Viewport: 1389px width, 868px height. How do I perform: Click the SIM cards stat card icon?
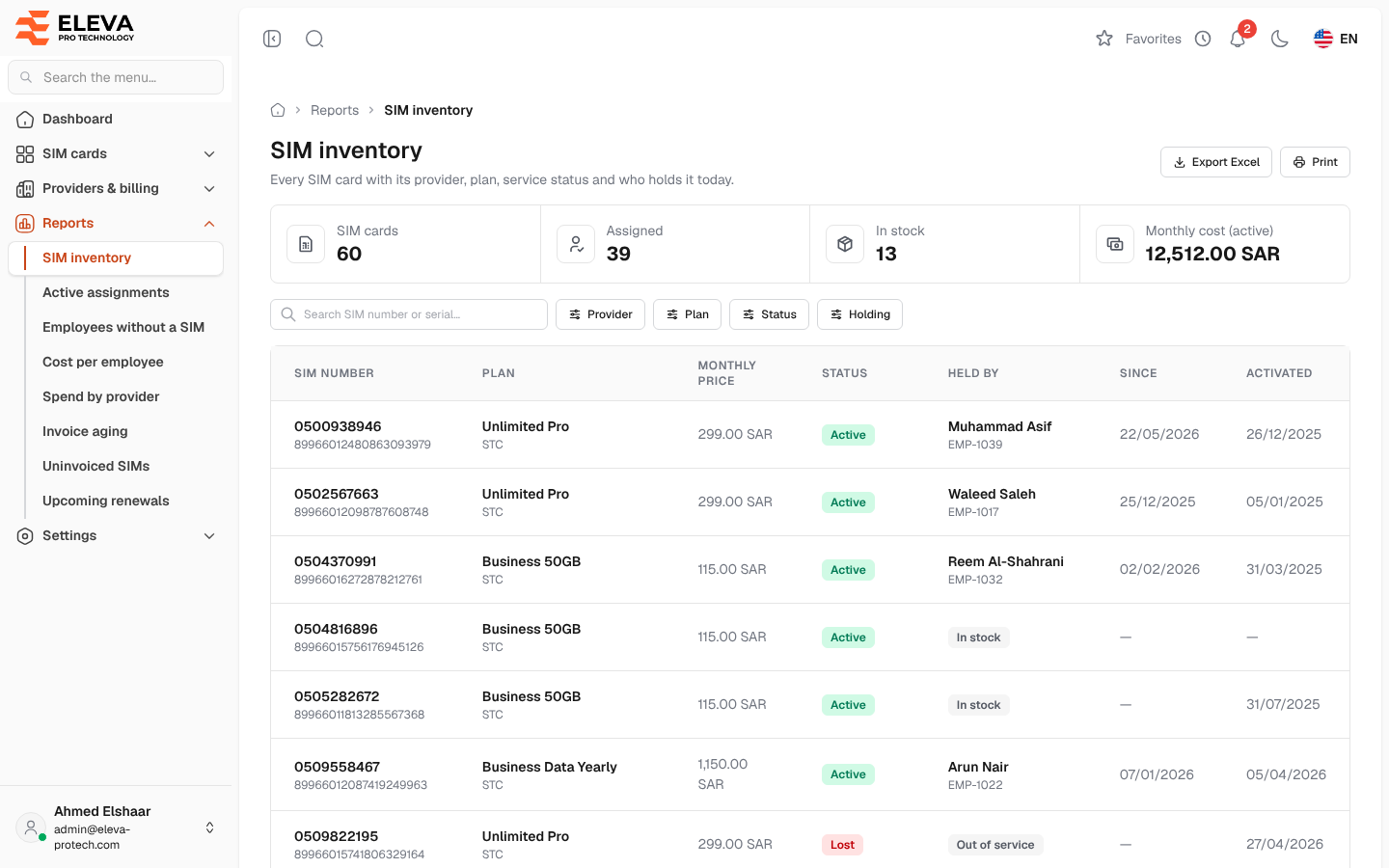pos(306,244)
